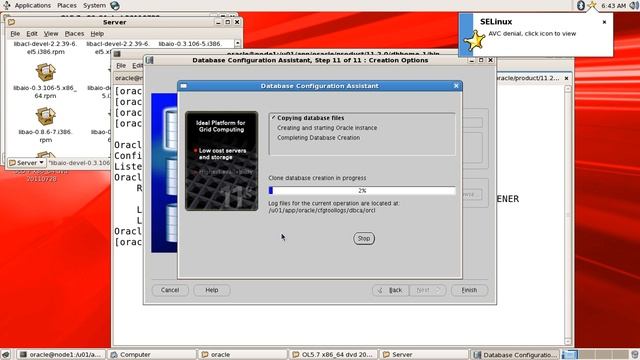Open the Places menu in the Server window

click(74, 33)
